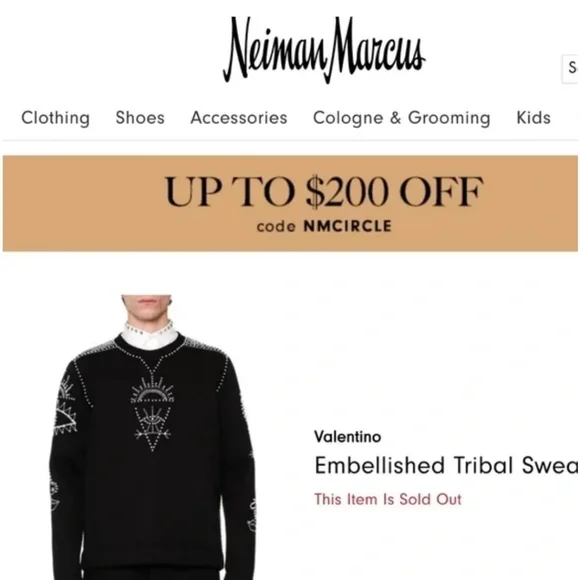580x580 pixels.
Task: Click the UP TO $200 OFF headline
Action: pyautogui.click(x=324, y=191)
